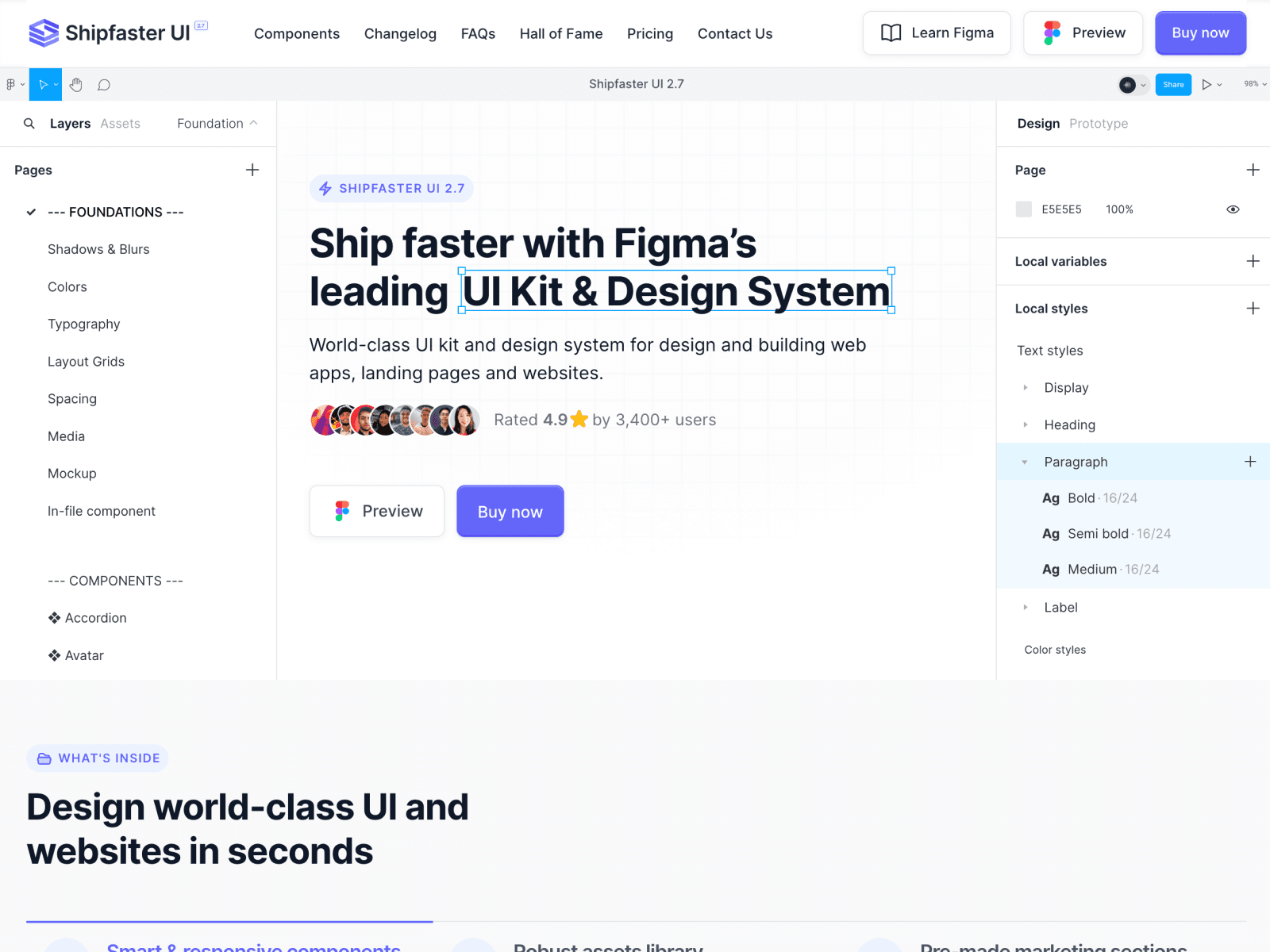This screenshot has height=952, width=1270.
Task: Click the header Buy now button
Action: click(x=1200, y=33)
